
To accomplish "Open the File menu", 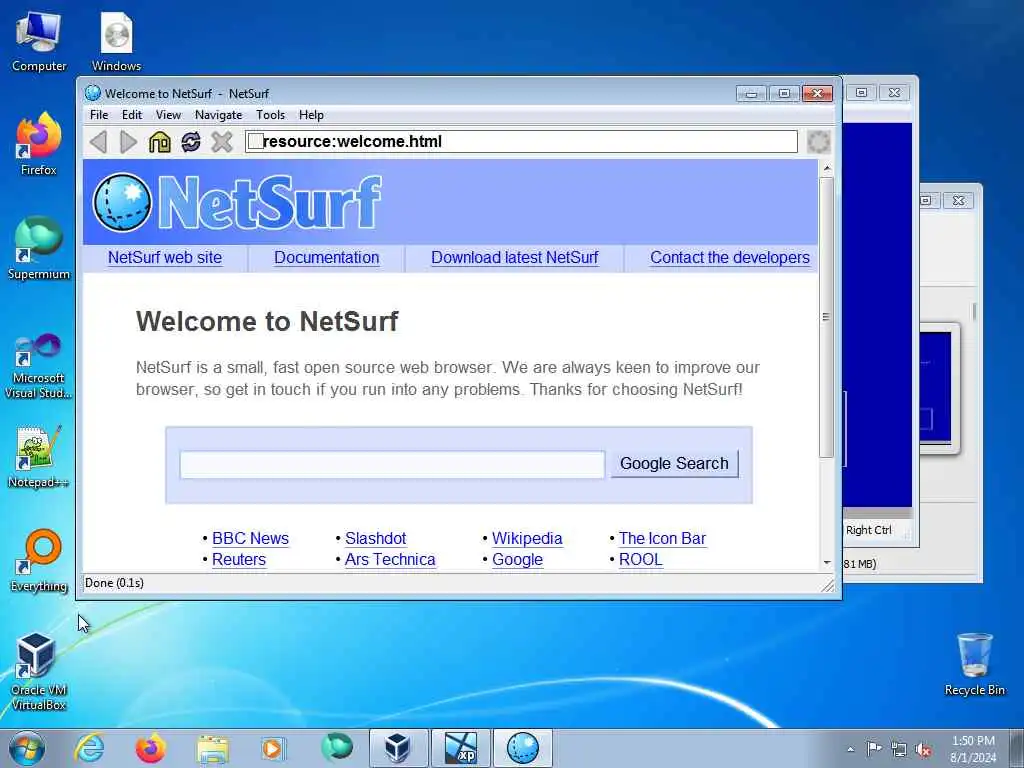I will click(99, 115).
